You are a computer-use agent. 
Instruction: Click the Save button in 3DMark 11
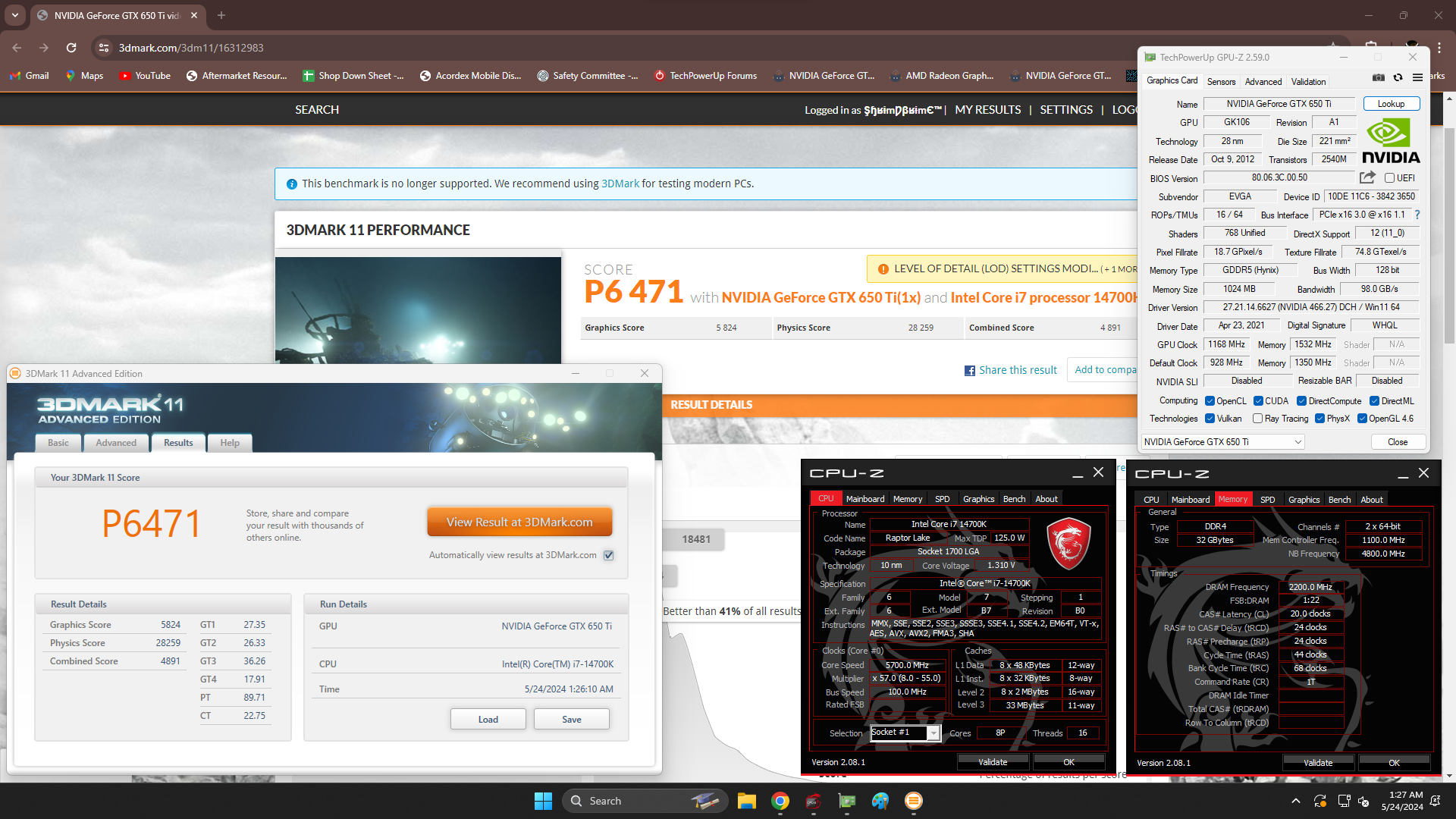(x=572, y=720)
